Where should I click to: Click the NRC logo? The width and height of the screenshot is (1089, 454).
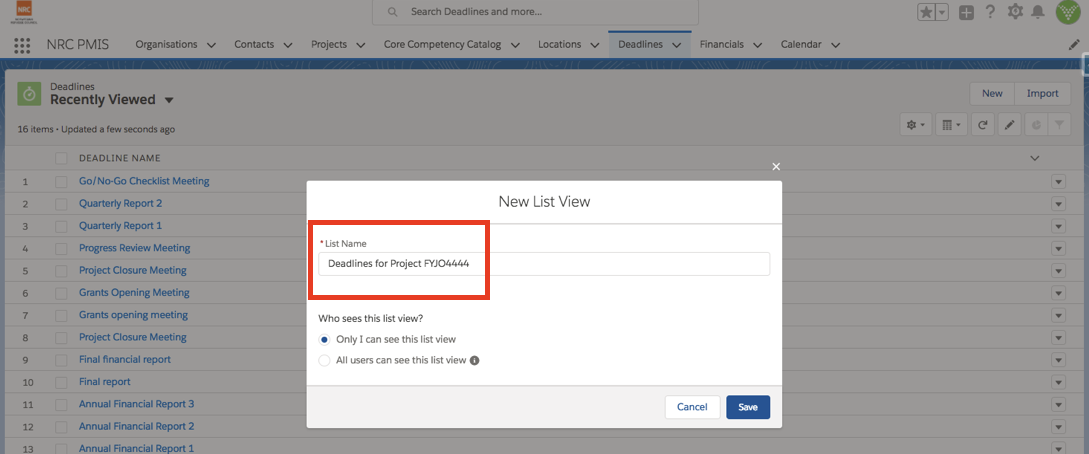(x=22, y=12)
